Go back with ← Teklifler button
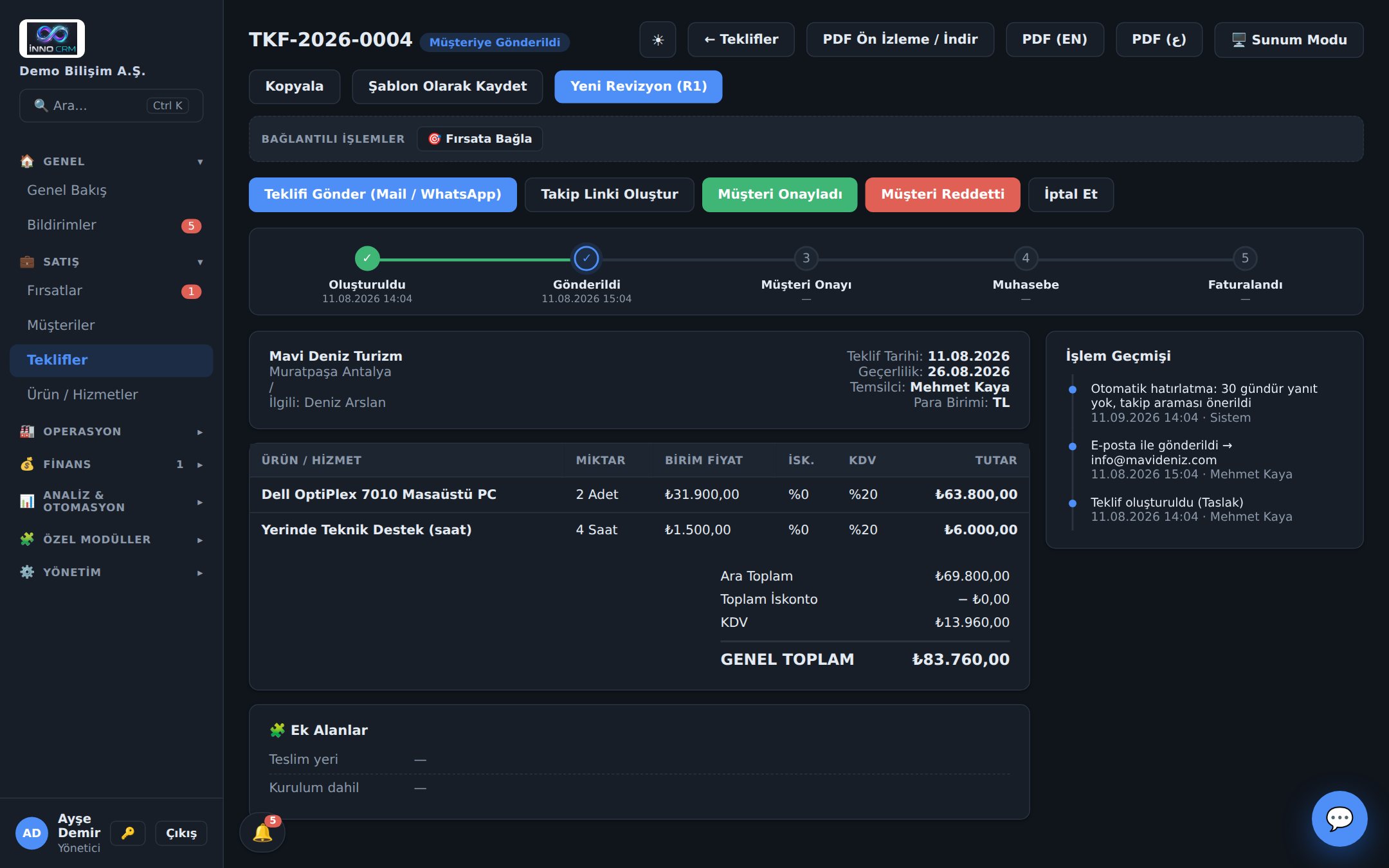The height and width of the screenshot is (868, 1389). (x=741, y=40)
